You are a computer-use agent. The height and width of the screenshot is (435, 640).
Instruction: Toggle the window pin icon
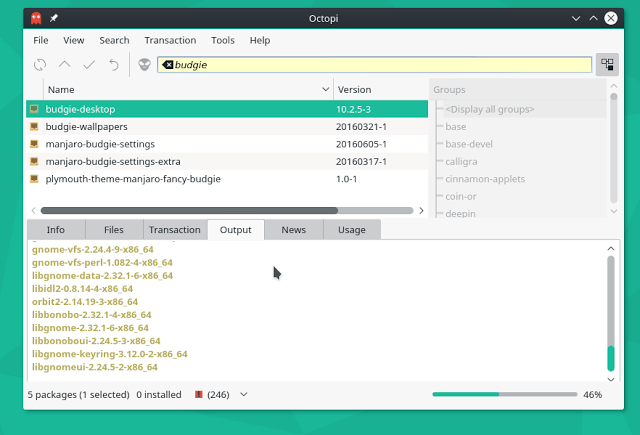[55, 17]
